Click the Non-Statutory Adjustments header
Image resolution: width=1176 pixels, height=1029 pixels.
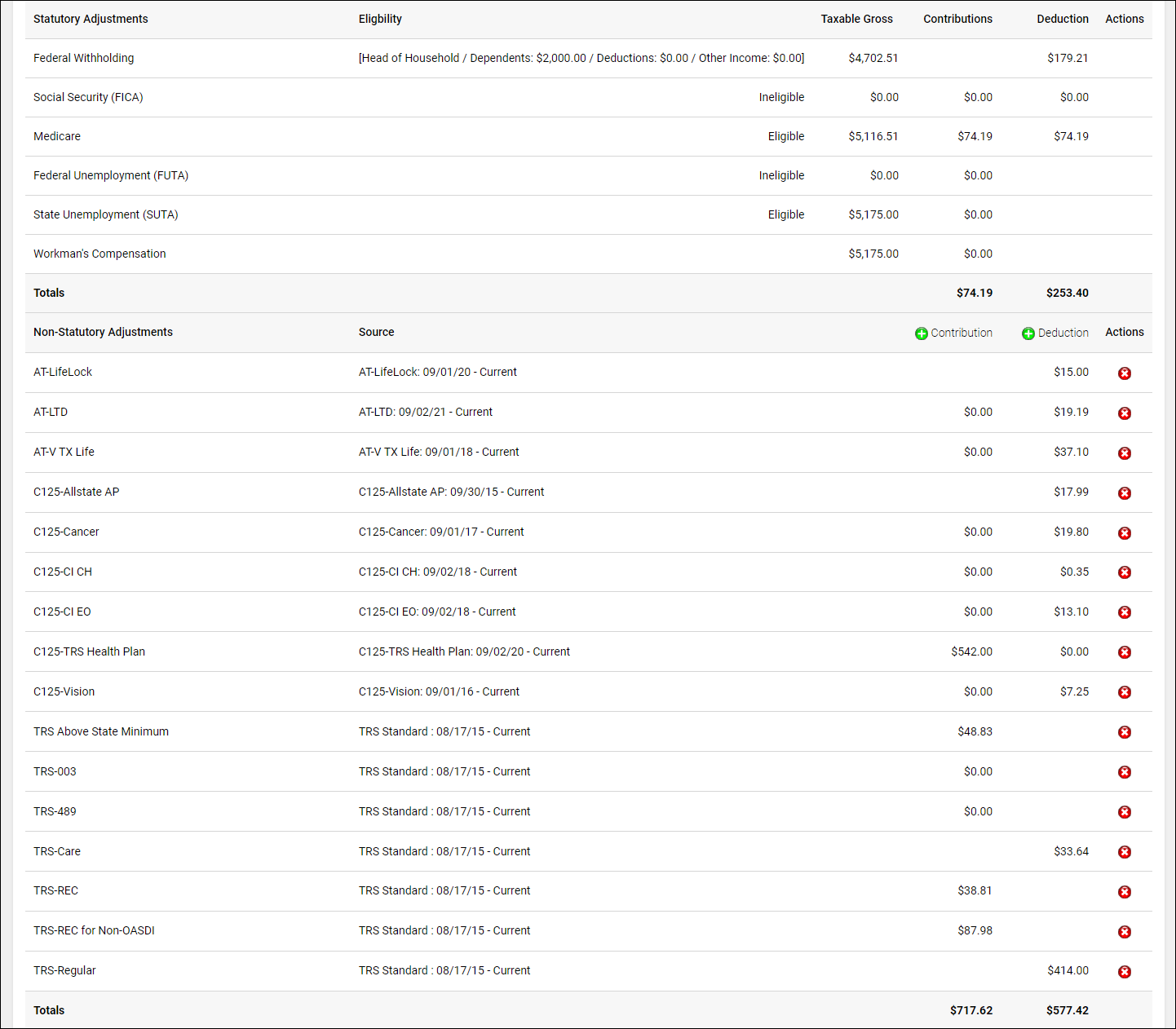(103, 332)
